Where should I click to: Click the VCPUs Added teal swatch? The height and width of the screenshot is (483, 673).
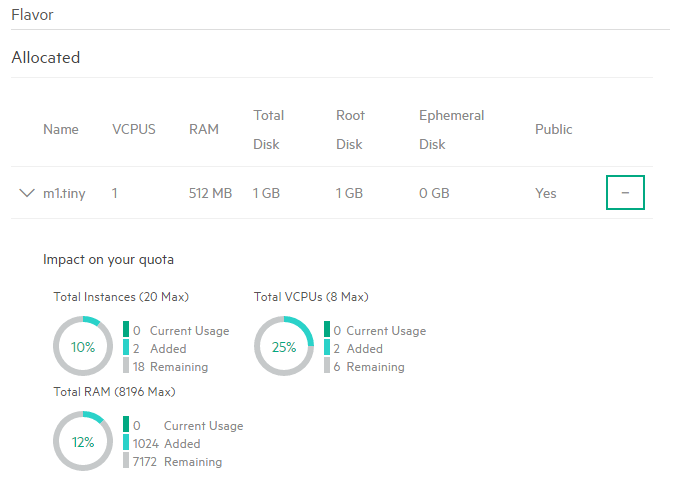pyautogui.click(x=327, y=347)
